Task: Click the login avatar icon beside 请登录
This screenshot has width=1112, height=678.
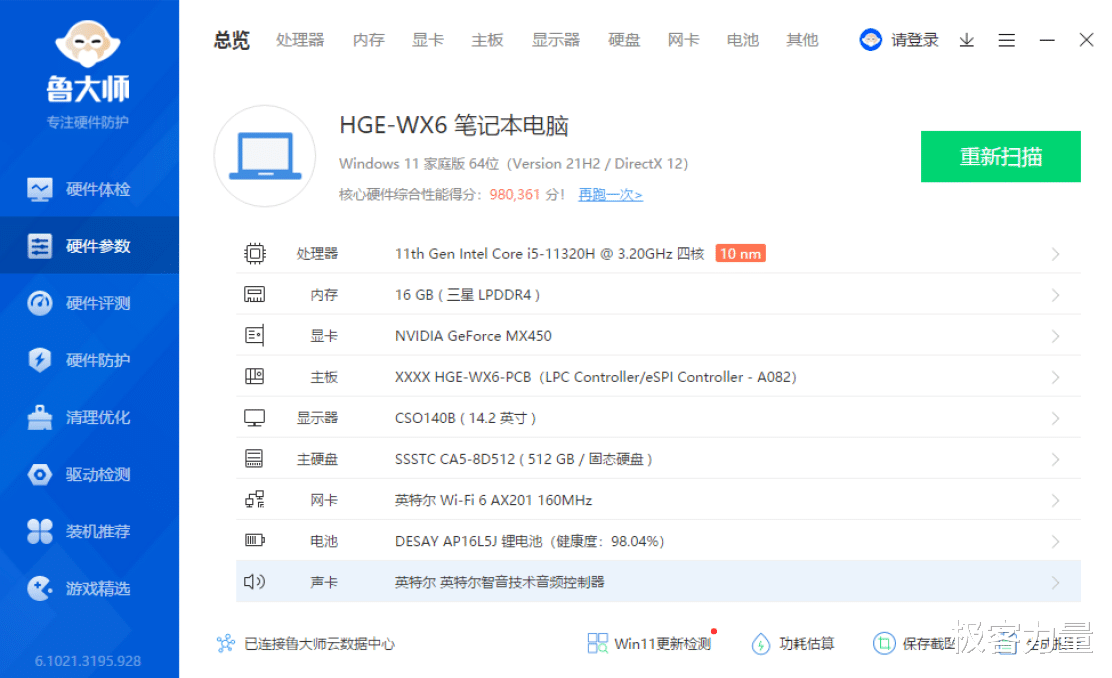Action: [x=870, y=40]
